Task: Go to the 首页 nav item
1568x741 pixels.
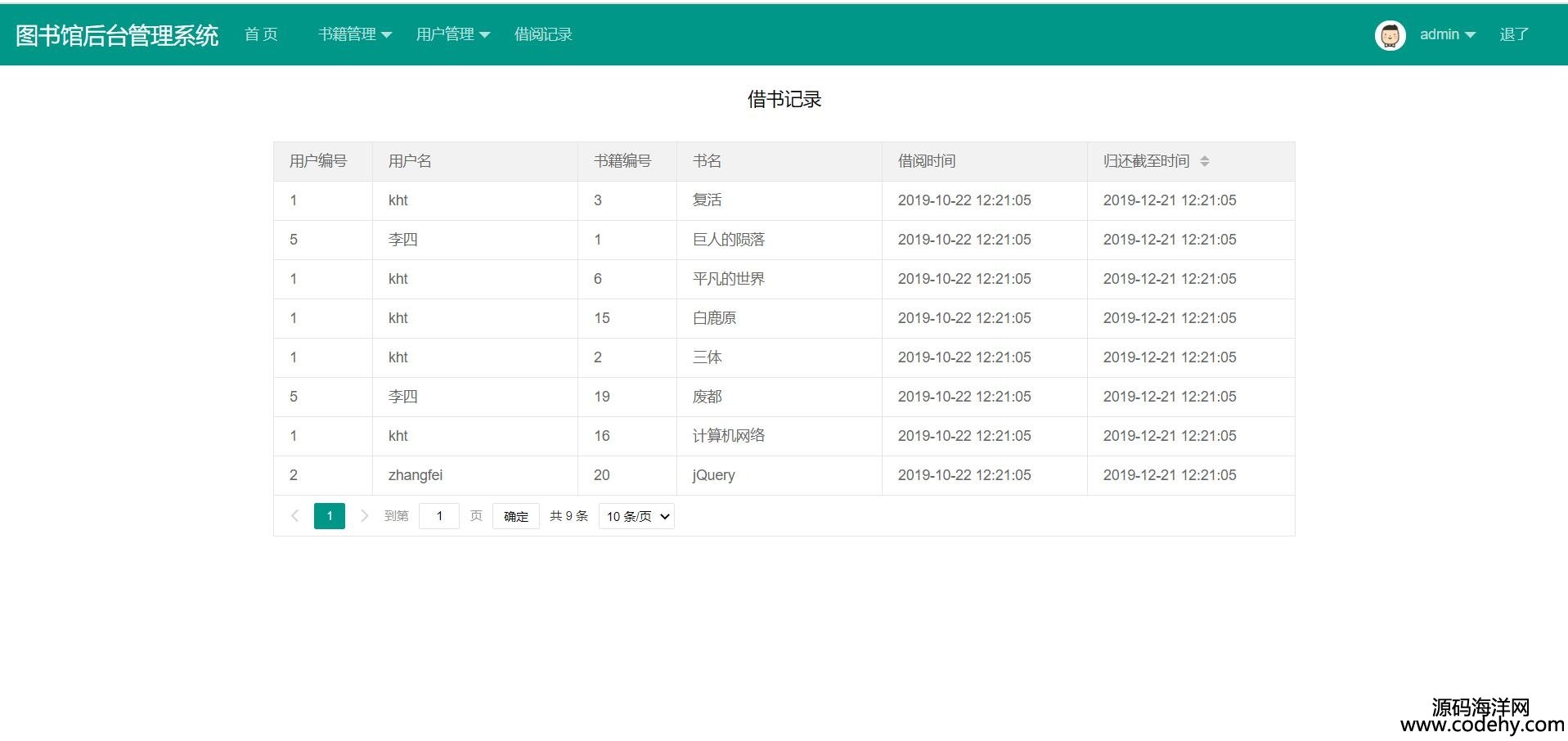Action: pos(261,34)
